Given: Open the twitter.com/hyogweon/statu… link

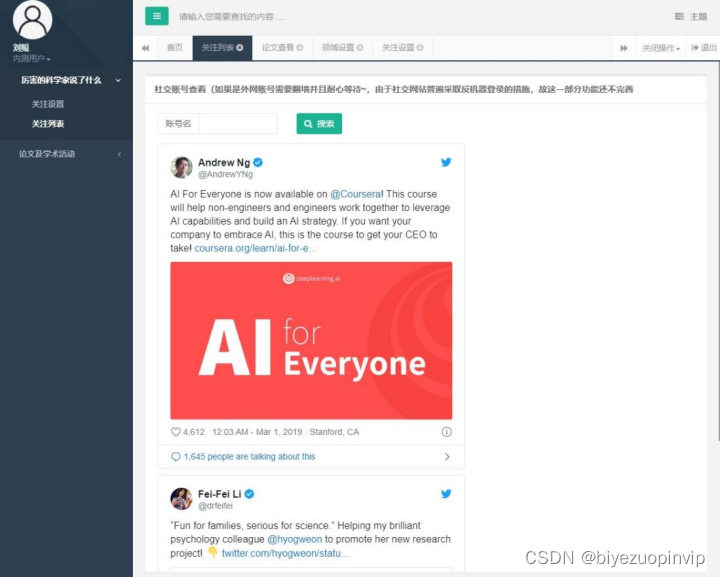Looking at the screenshot, I should [x=286, y=553].
